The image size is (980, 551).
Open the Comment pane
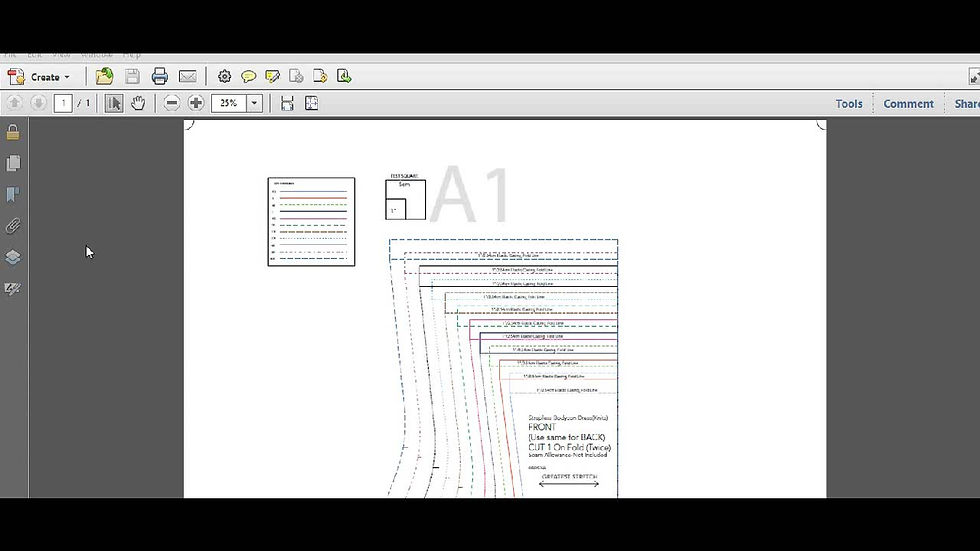908,104
